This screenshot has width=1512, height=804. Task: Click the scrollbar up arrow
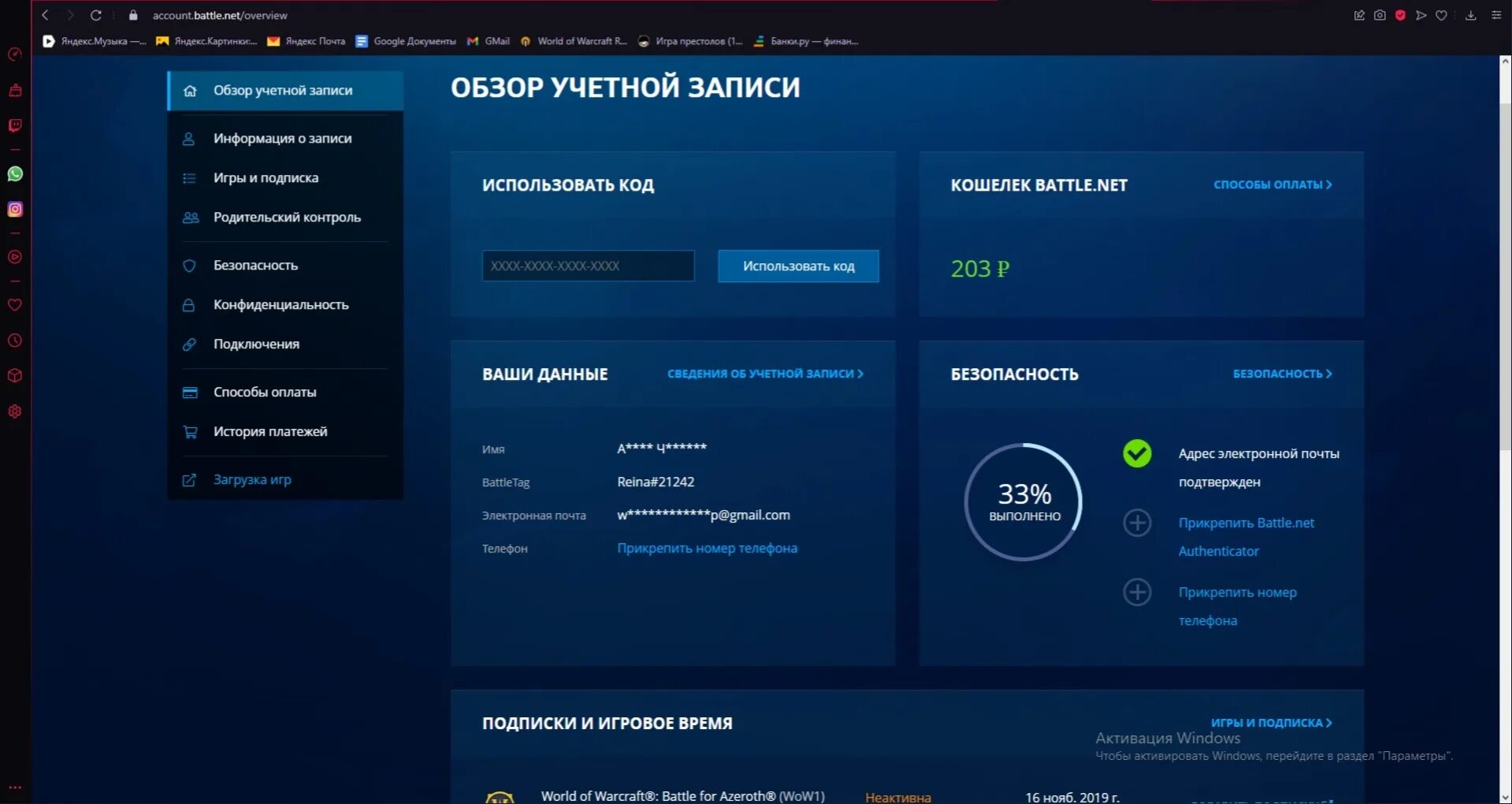pyautogui.click(x=1505, y=61)
